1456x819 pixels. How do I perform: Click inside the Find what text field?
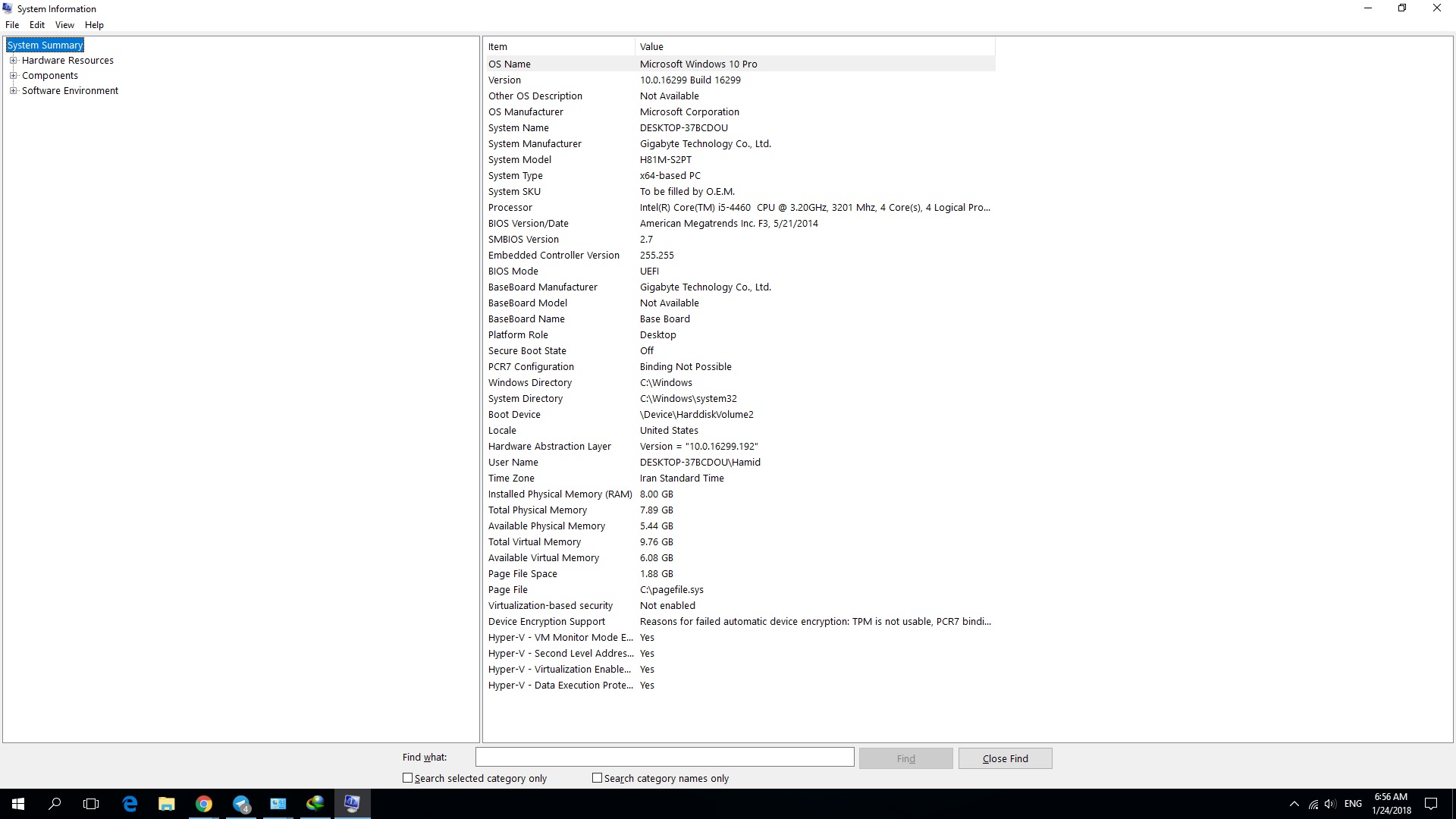click(x=664, y=757)
